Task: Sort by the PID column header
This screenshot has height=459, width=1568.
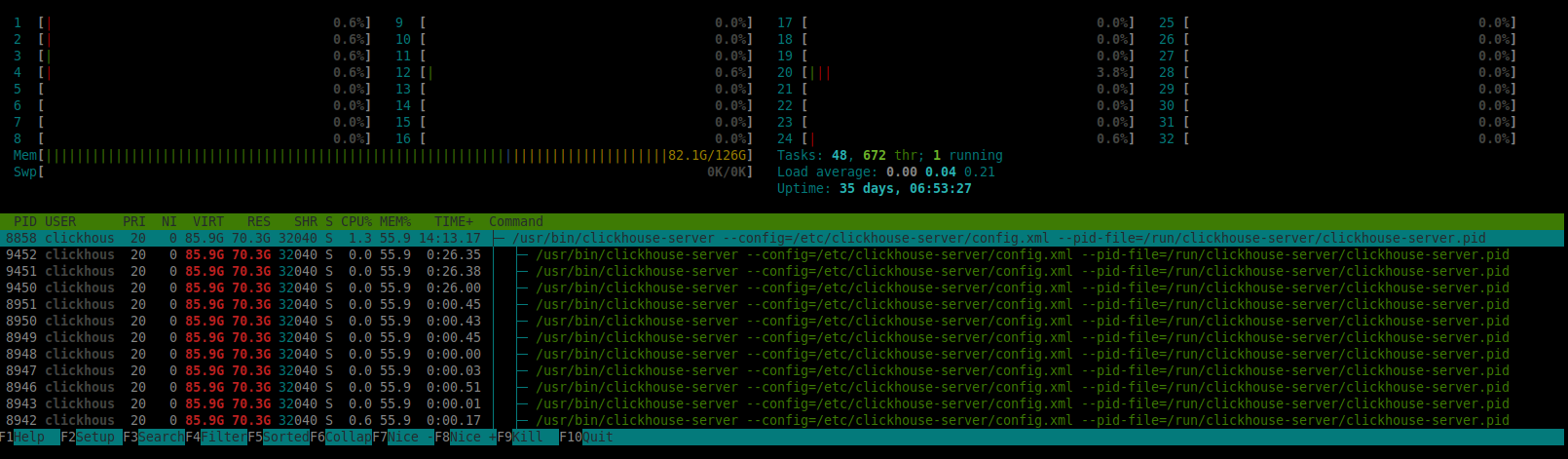Action: click(25, 221)
